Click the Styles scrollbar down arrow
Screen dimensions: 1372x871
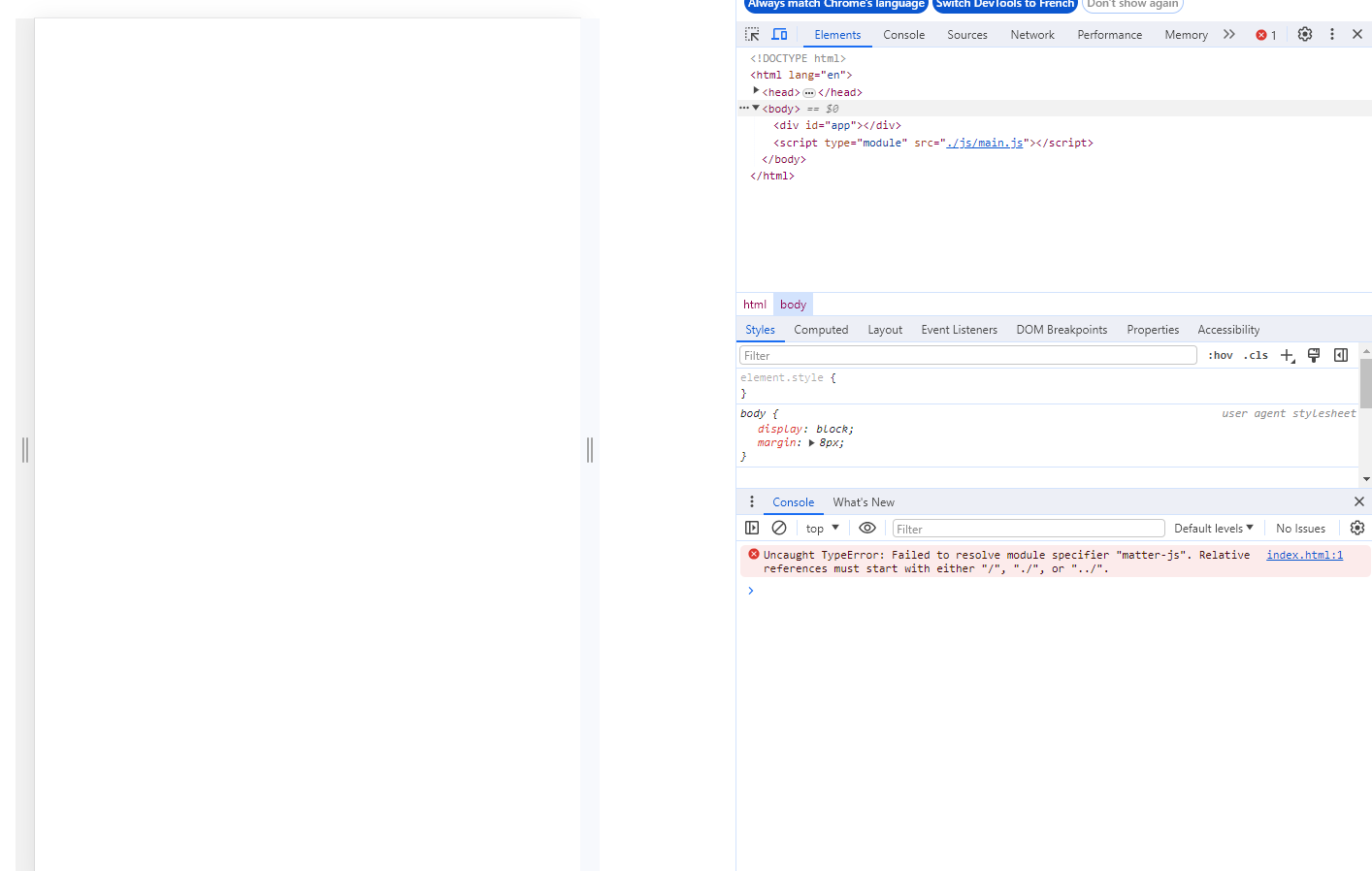(x=1366, y=479)
